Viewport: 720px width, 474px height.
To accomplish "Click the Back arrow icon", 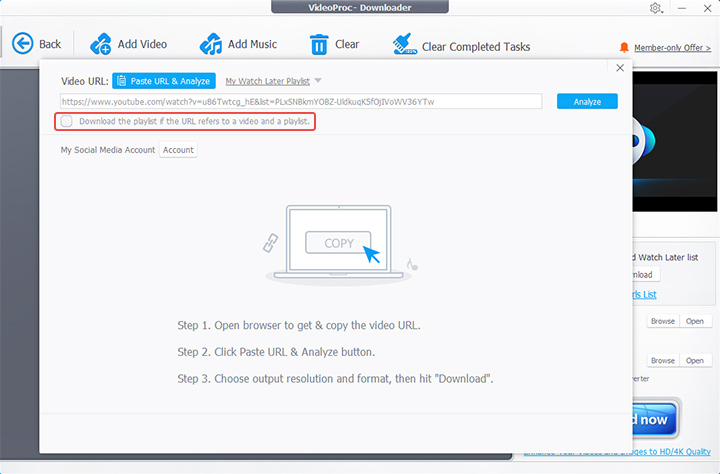I will tap(22, 44).
